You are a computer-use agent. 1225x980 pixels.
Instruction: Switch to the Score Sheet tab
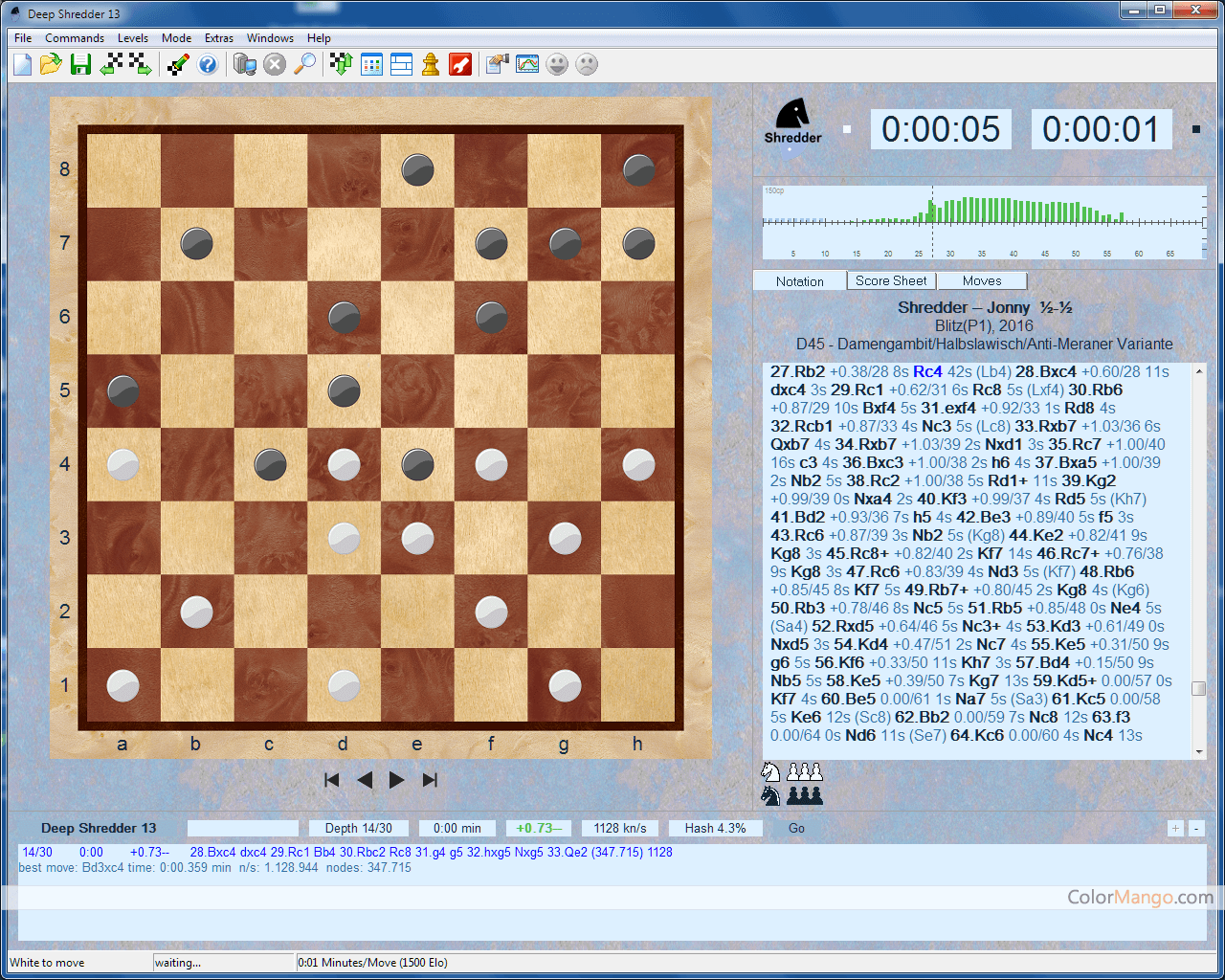891,280
